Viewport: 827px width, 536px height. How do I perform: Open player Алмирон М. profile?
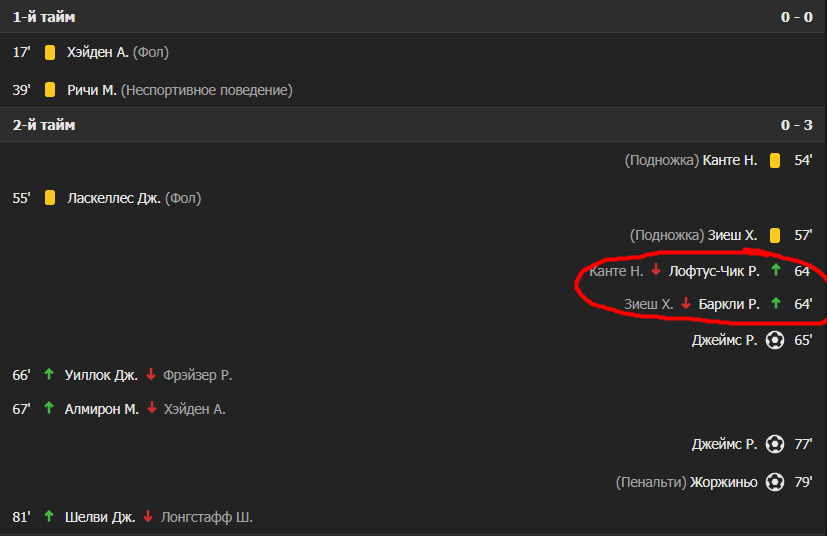coord(101,409)
